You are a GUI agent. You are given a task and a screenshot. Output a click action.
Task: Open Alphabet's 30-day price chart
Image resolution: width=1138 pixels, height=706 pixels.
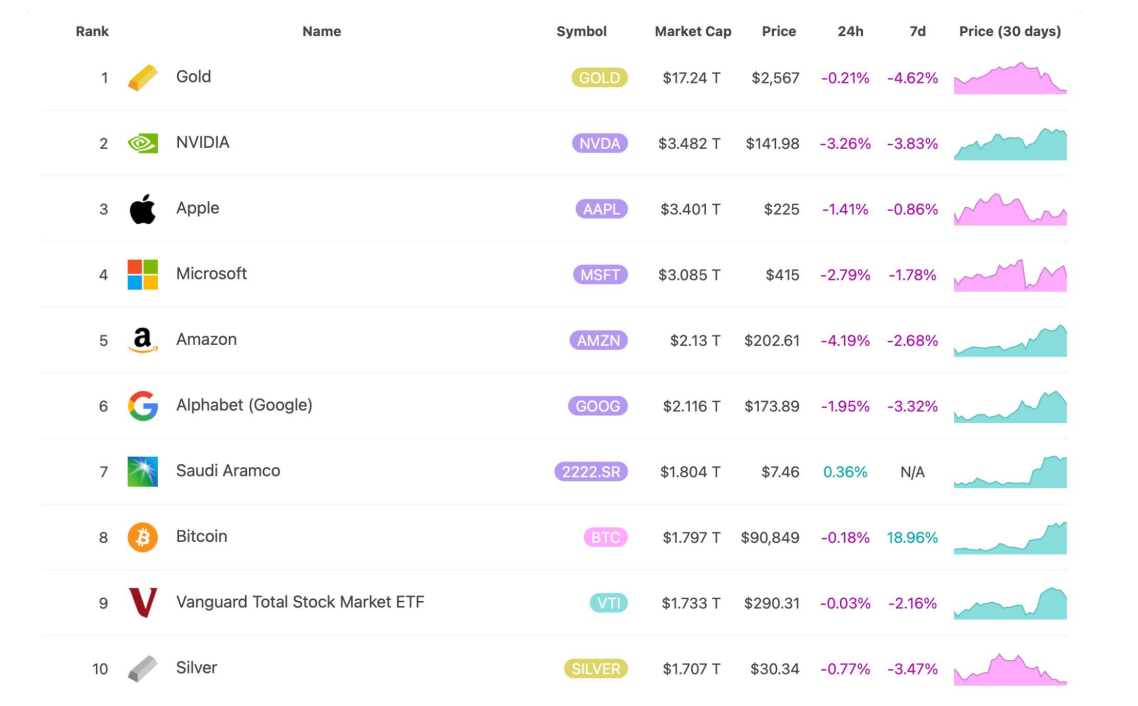pos(1010,406)
